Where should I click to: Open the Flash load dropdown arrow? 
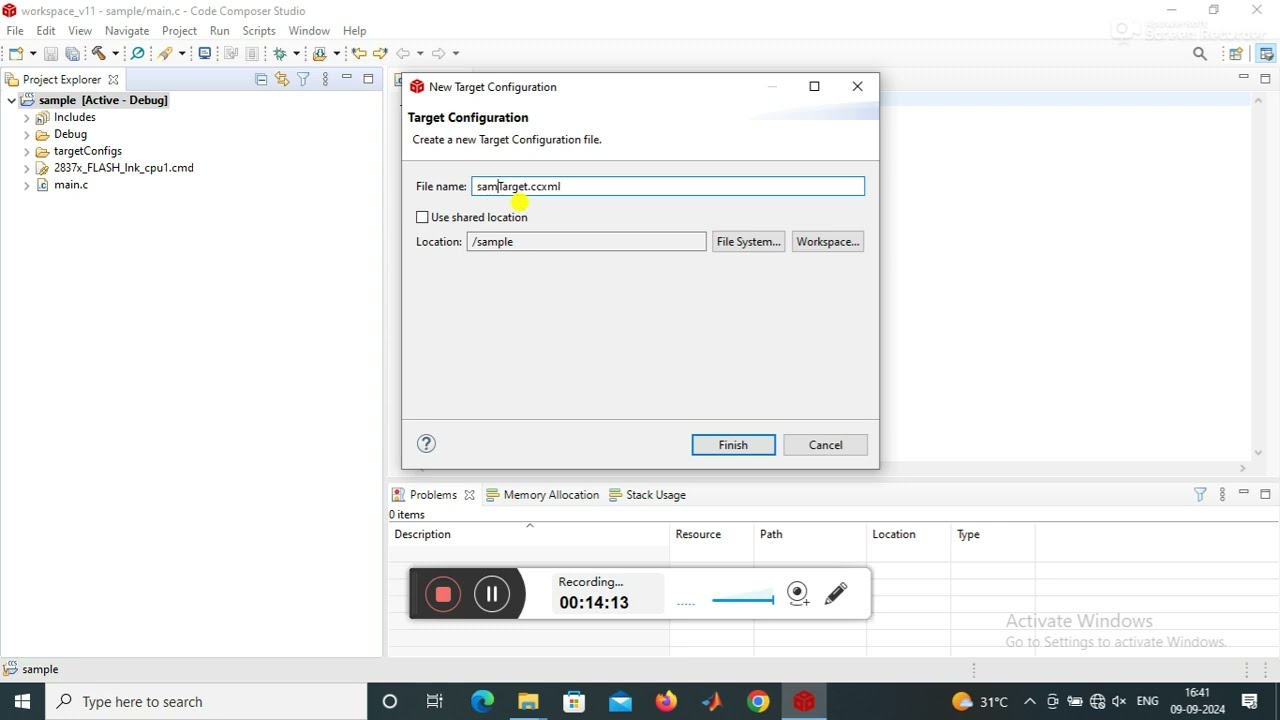click(337, 53)
